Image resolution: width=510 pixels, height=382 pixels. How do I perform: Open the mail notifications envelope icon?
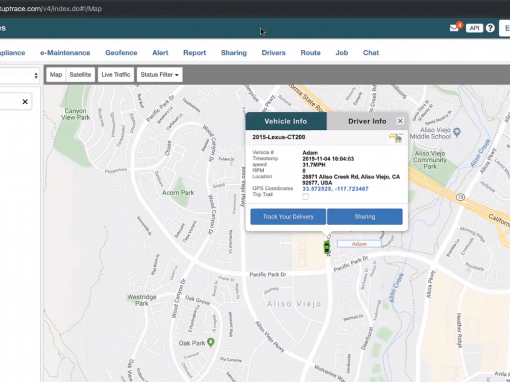point(454,28)
